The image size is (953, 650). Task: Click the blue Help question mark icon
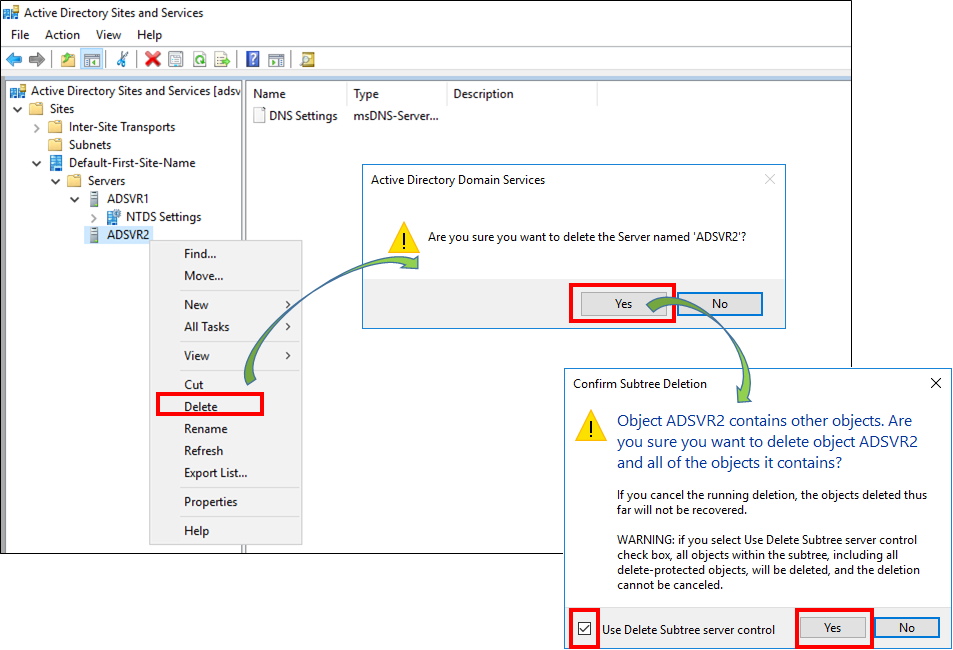pyautogui.click(x=253, y=59)
